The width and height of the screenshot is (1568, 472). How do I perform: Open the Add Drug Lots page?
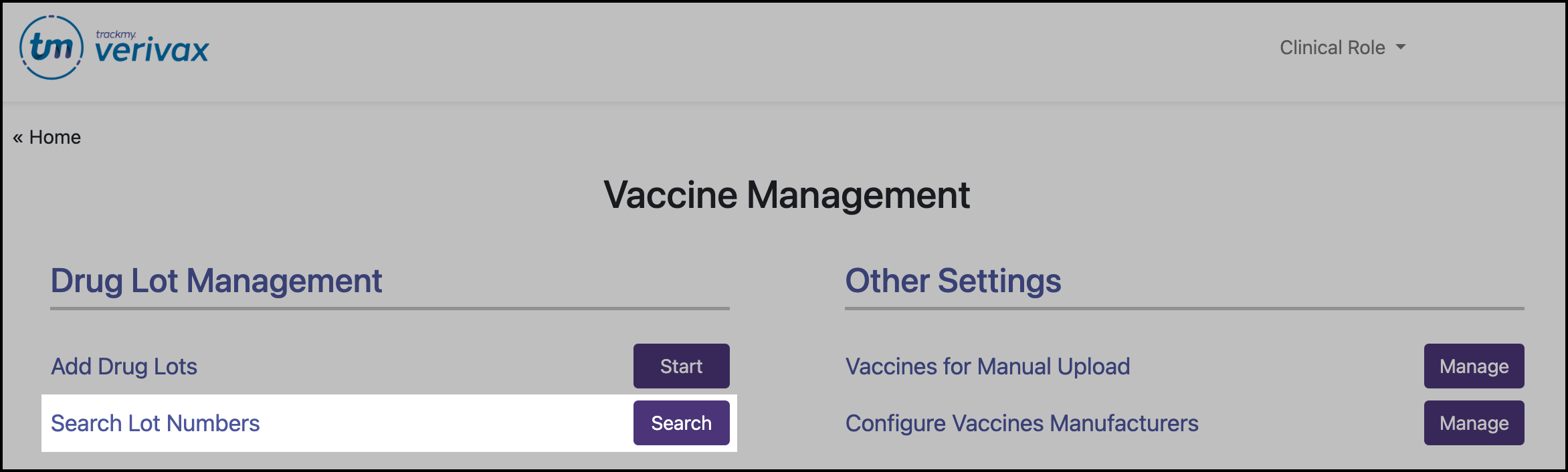(x=124, y=366)
